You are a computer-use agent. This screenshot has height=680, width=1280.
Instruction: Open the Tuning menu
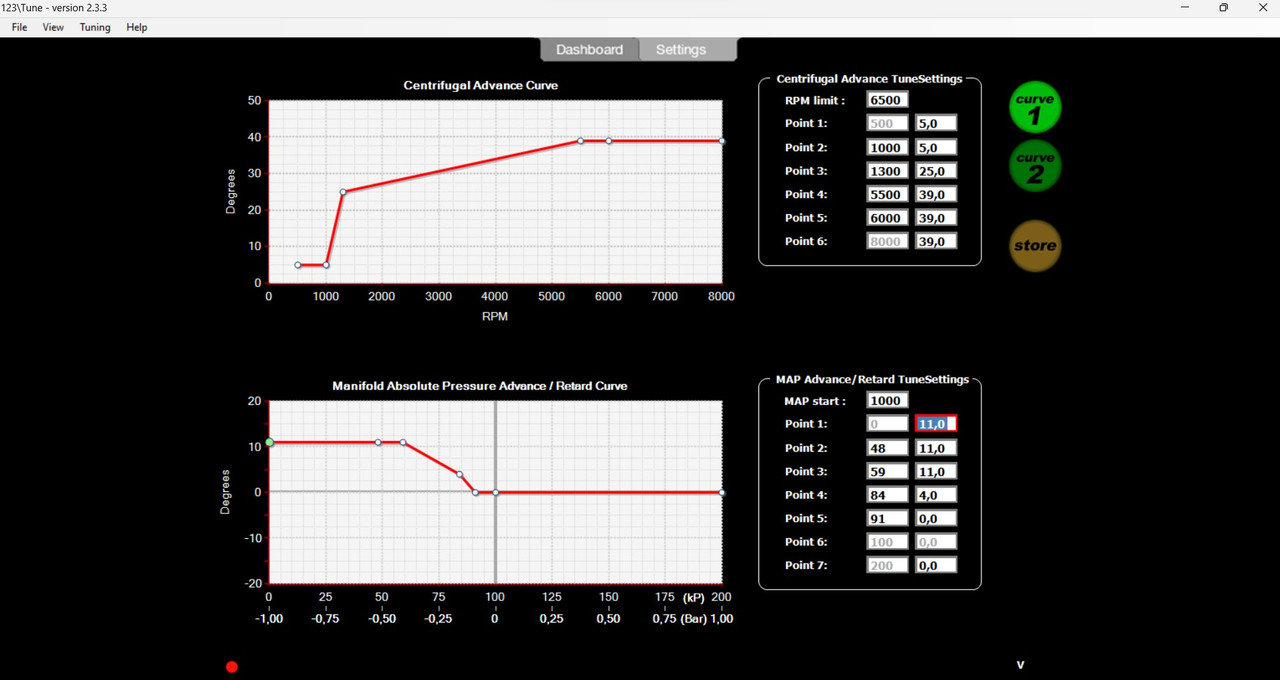tap(95, 27)
